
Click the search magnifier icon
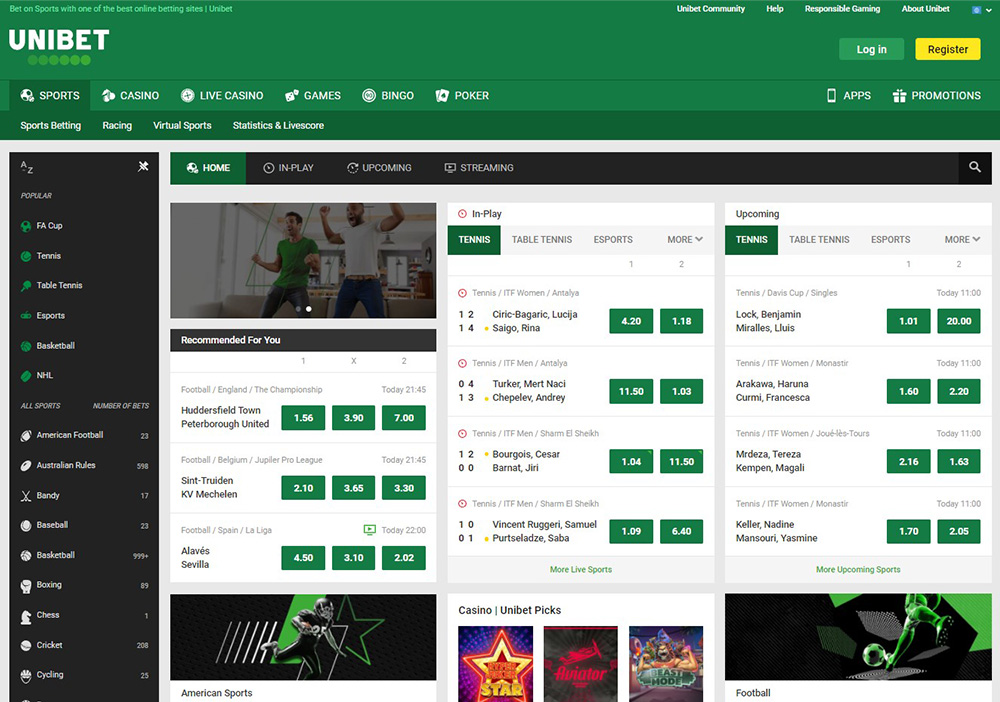point(974,167)
